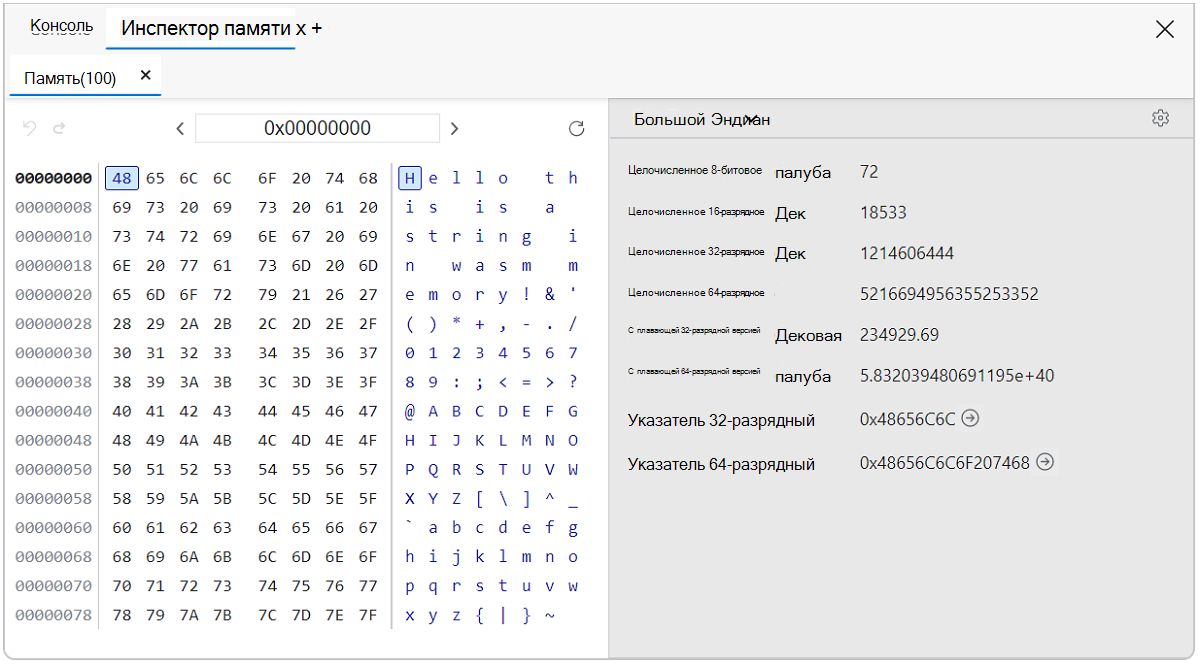Select the Инспектор памяти tab
This screenshot has width=1200, height=665.
click(x=208, y=28)
